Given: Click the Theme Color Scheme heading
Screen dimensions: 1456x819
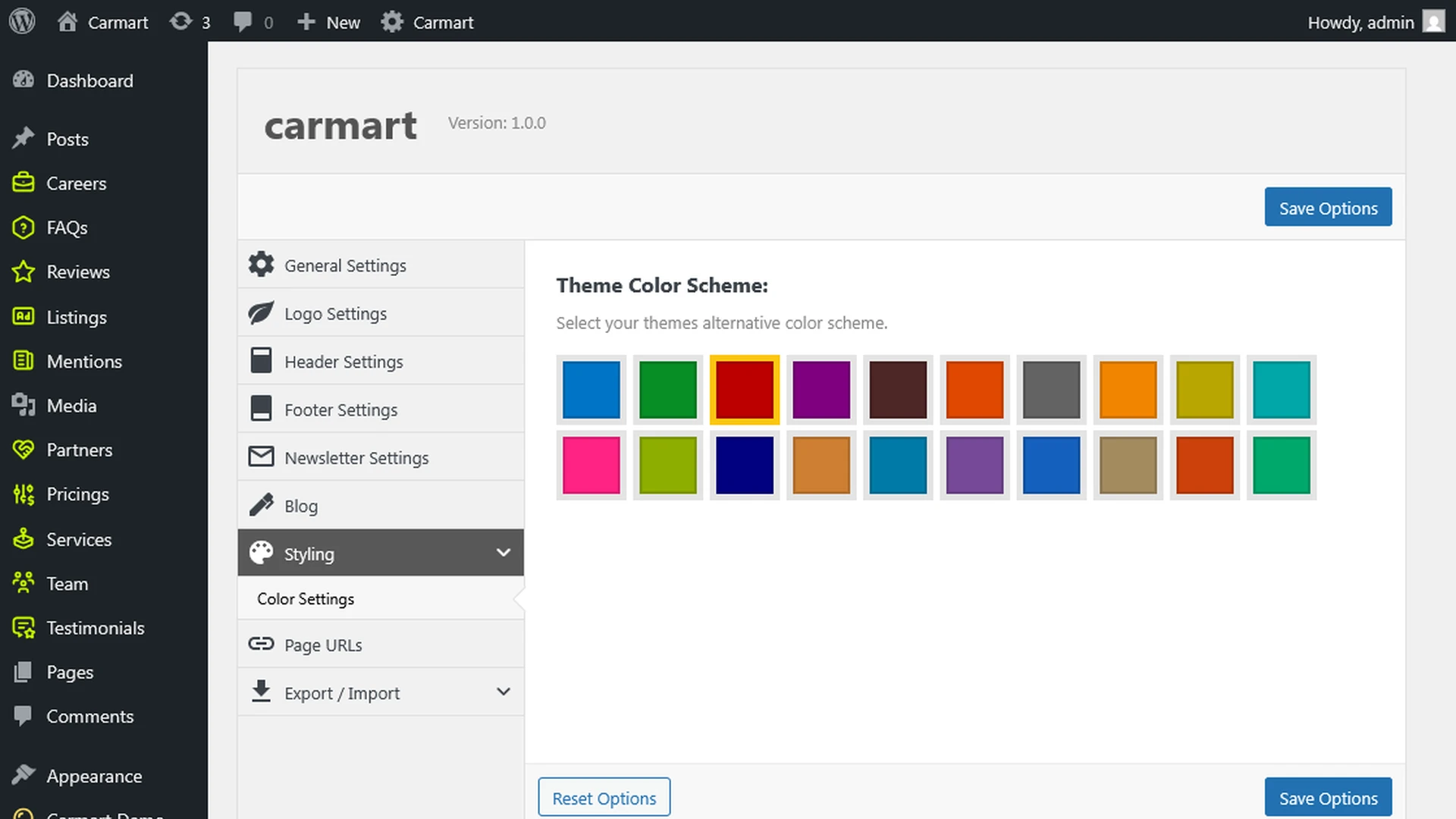Looking at the screenshot, I should point(662,285).
